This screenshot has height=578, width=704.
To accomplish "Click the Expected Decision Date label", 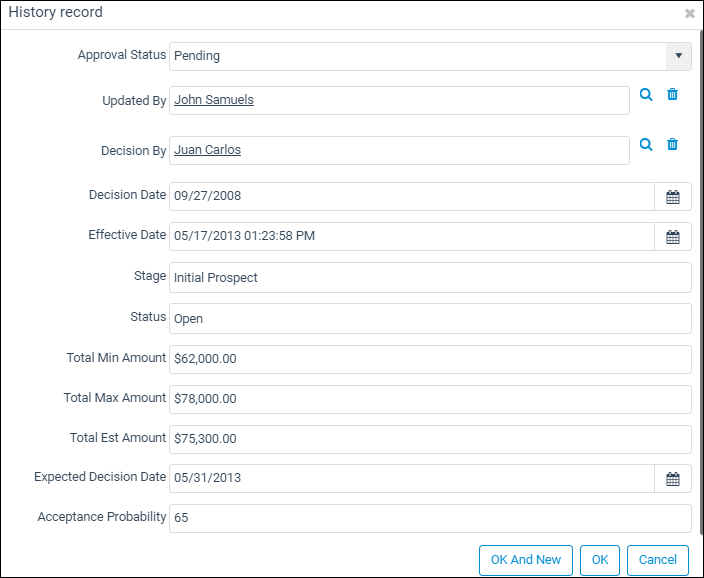I will click(x=100, y=477).
